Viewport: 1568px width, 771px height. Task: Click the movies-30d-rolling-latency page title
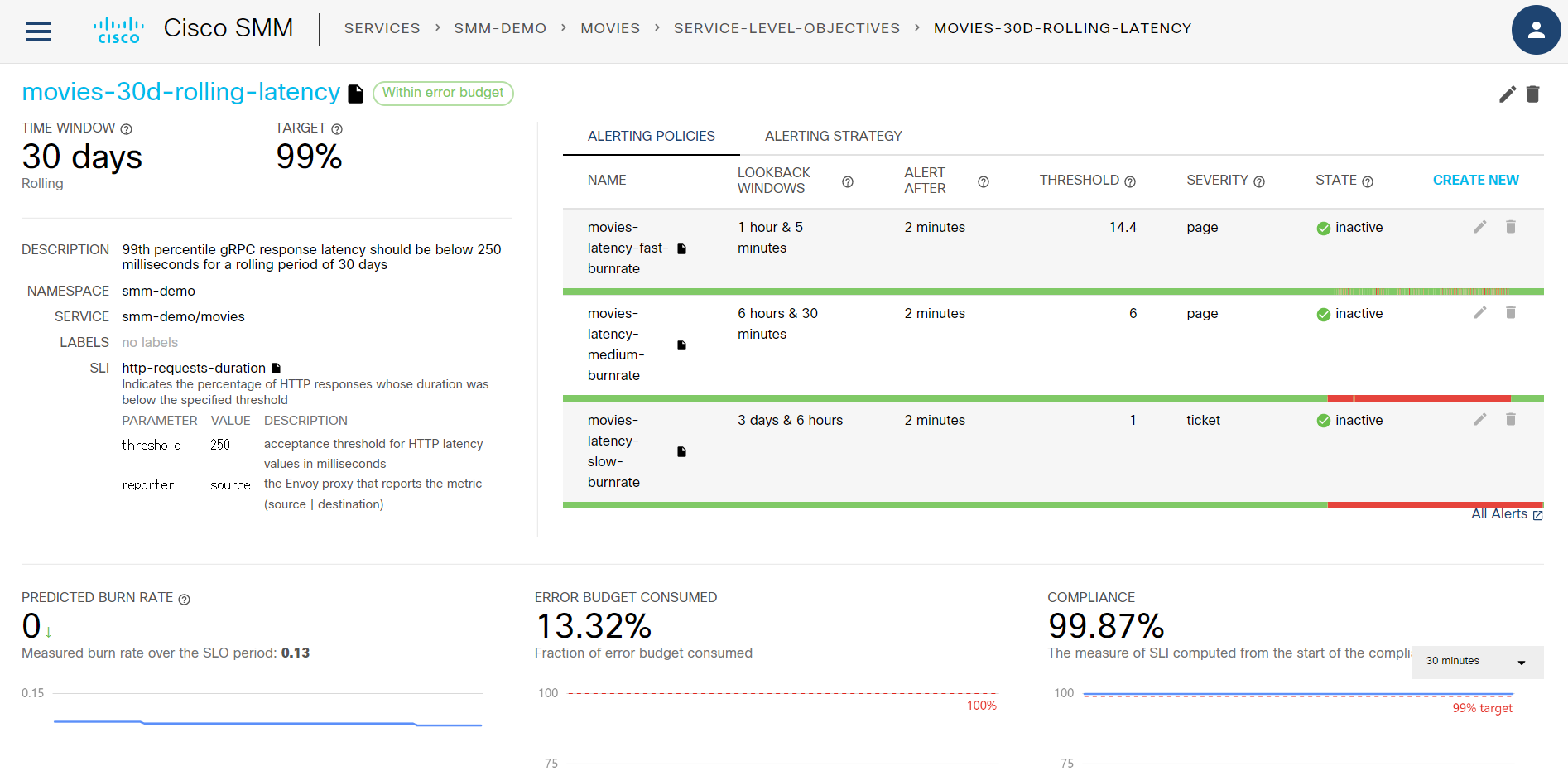[180, 92]
